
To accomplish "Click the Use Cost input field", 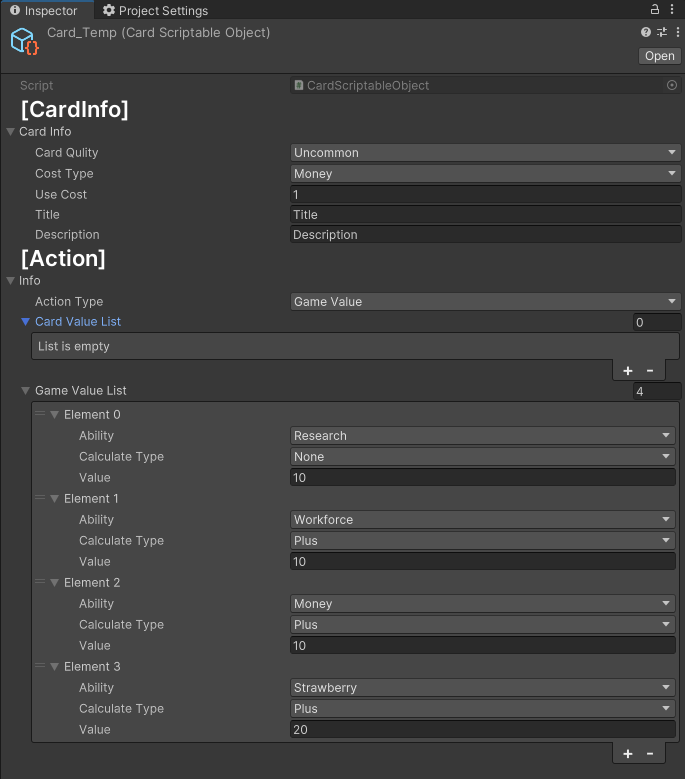I will click(x=485, y=194).
